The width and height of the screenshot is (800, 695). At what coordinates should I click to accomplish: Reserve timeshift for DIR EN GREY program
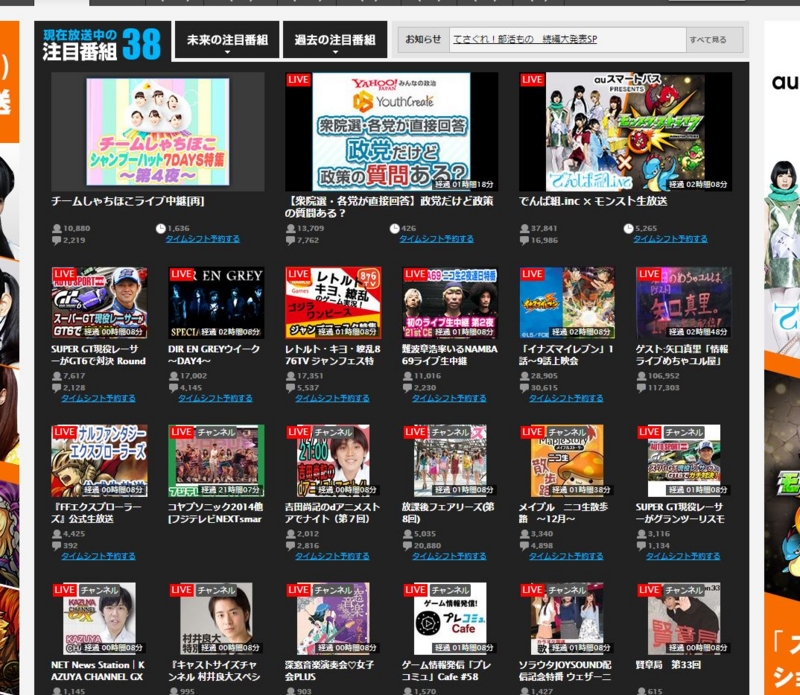[x=215, y=398]
